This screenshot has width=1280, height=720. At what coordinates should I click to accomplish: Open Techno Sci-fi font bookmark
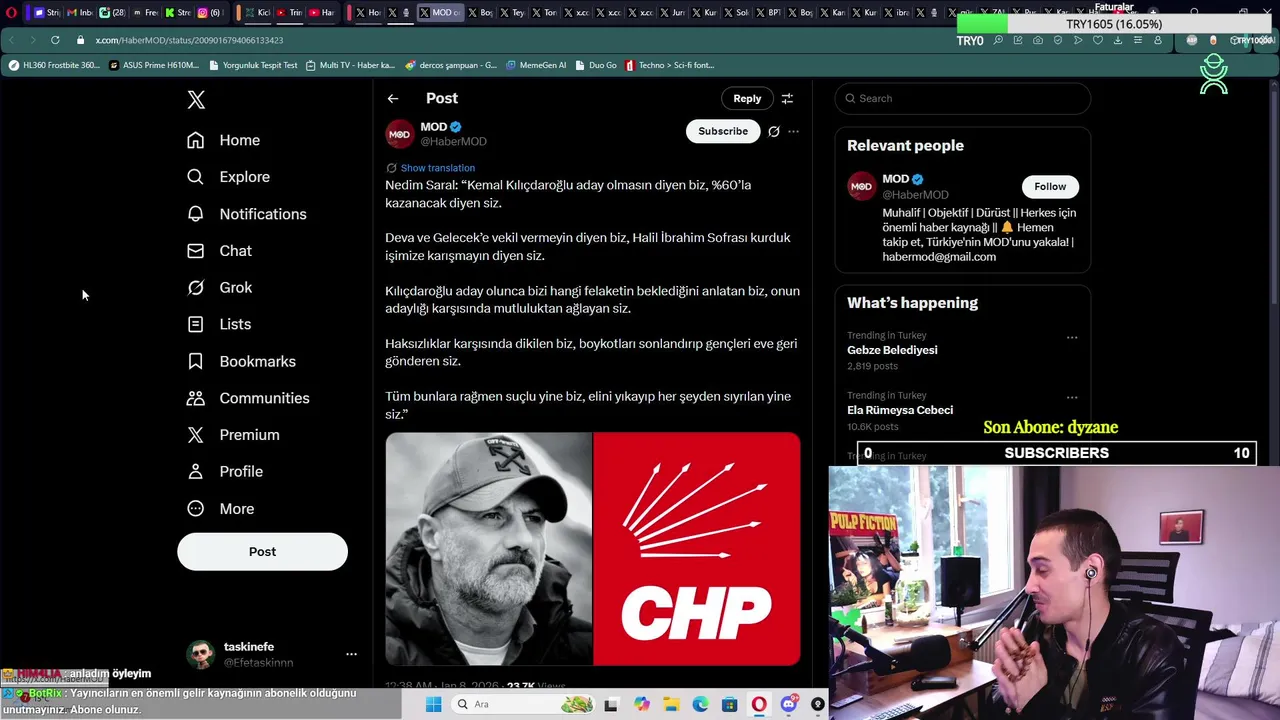[669, 65]
